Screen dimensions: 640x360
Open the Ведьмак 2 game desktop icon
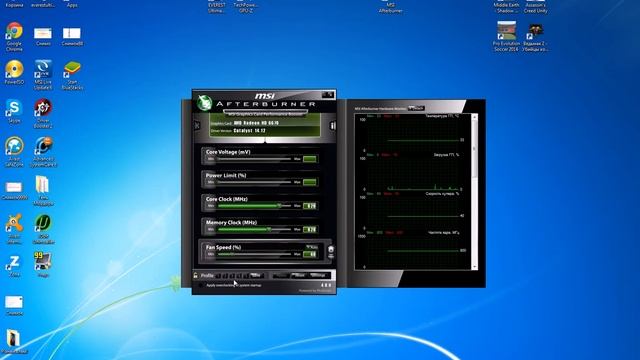coord(536,37)
